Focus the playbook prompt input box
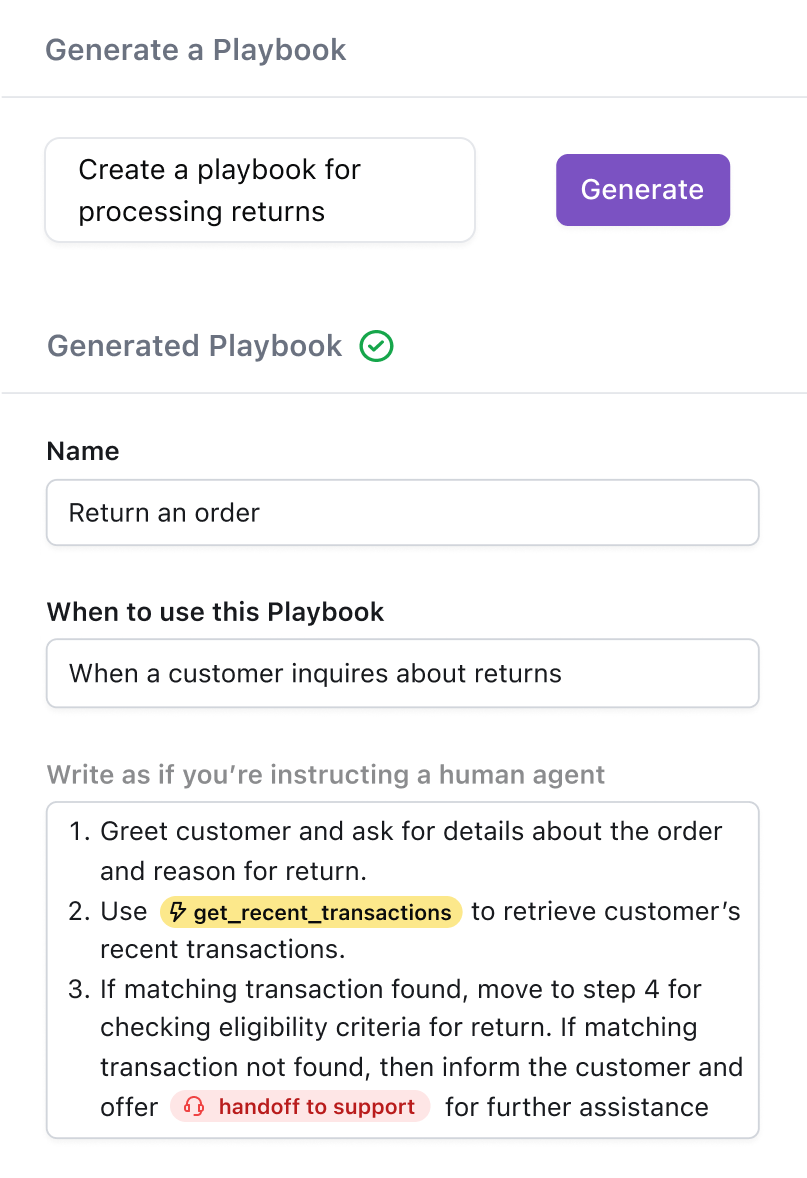807x1178 pixels. coord(259,190)
